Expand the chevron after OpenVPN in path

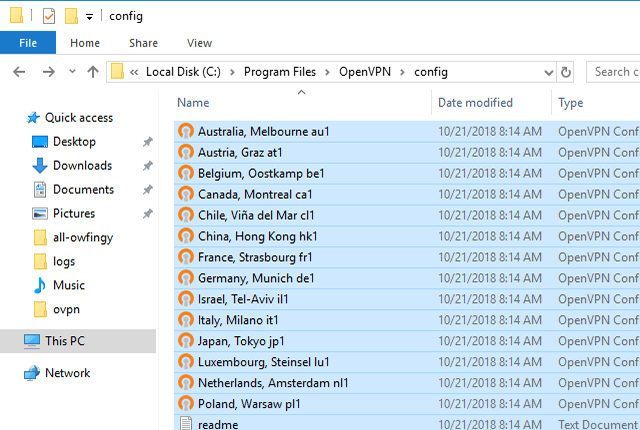tap(402, 72)
